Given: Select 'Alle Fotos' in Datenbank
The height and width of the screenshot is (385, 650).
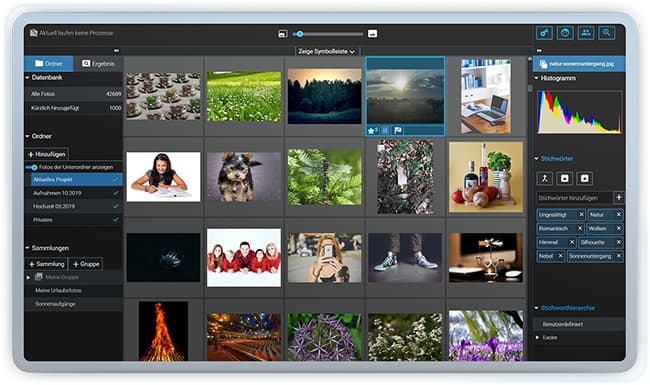Looking at the screenshot, I should click(x=74, y=94).
